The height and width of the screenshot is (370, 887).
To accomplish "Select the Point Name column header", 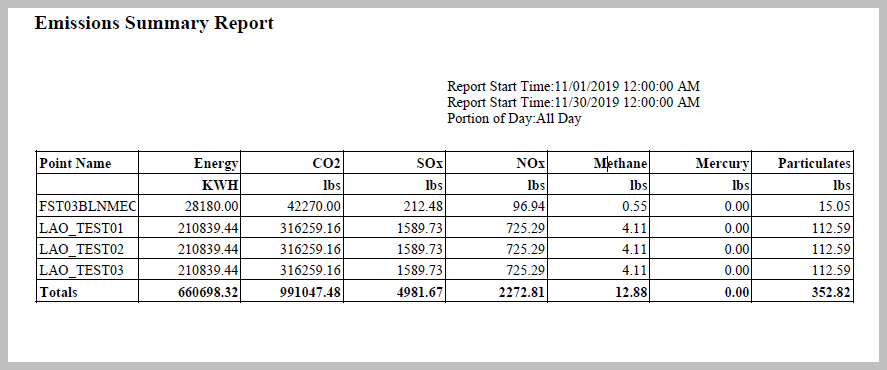I will tap(75, 164).
